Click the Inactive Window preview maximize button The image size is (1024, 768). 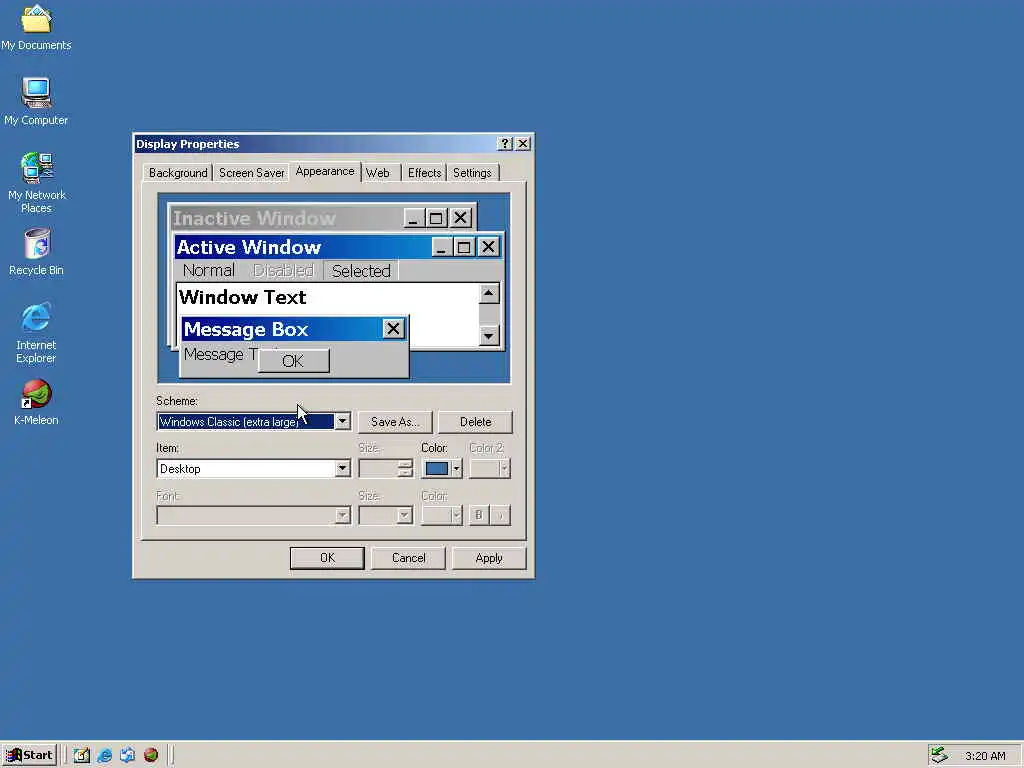point(436,218)
